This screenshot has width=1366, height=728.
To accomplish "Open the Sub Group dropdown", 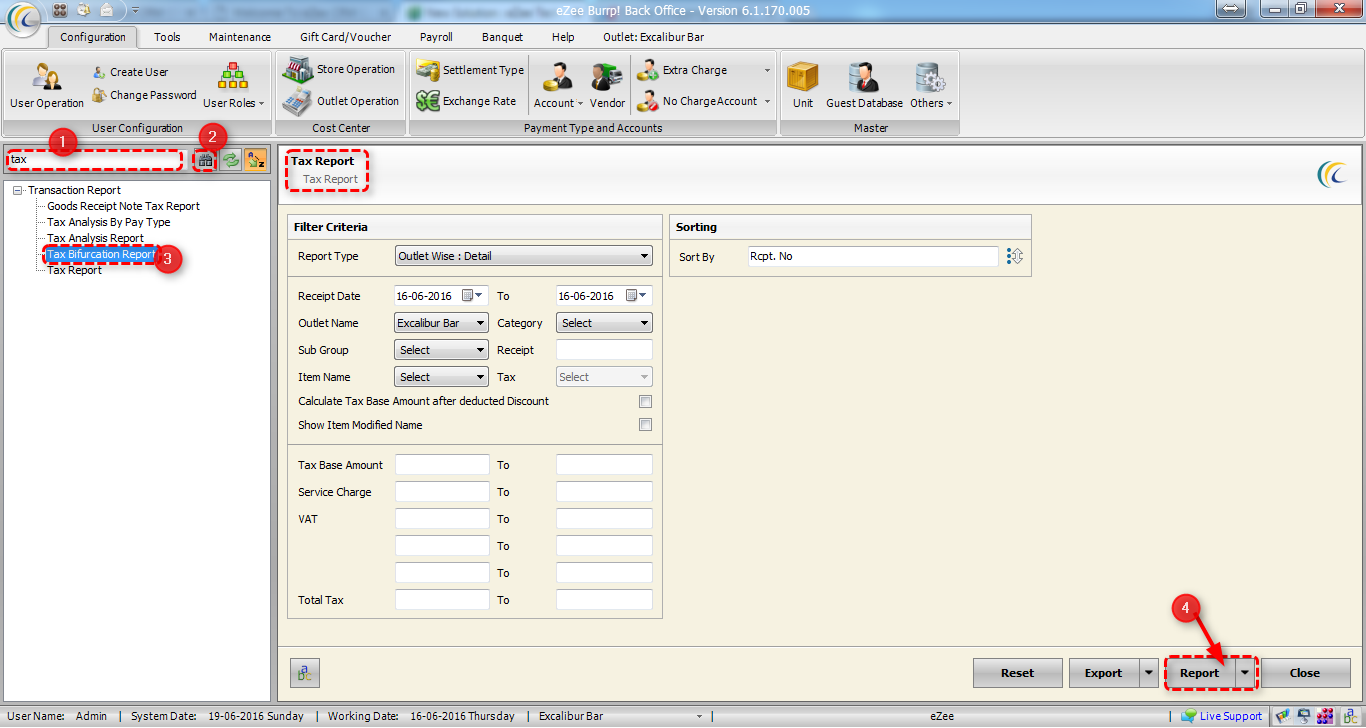I will click(x=442, y=350).
